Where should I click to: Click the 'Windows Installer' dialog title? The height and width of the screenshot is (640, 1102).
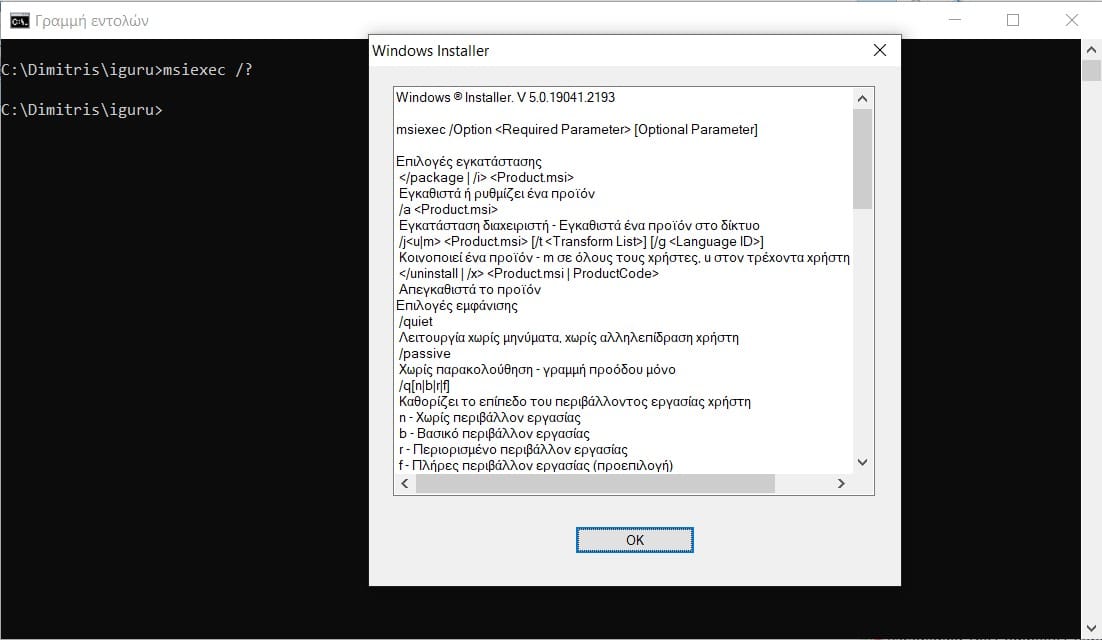coord(430,51)
